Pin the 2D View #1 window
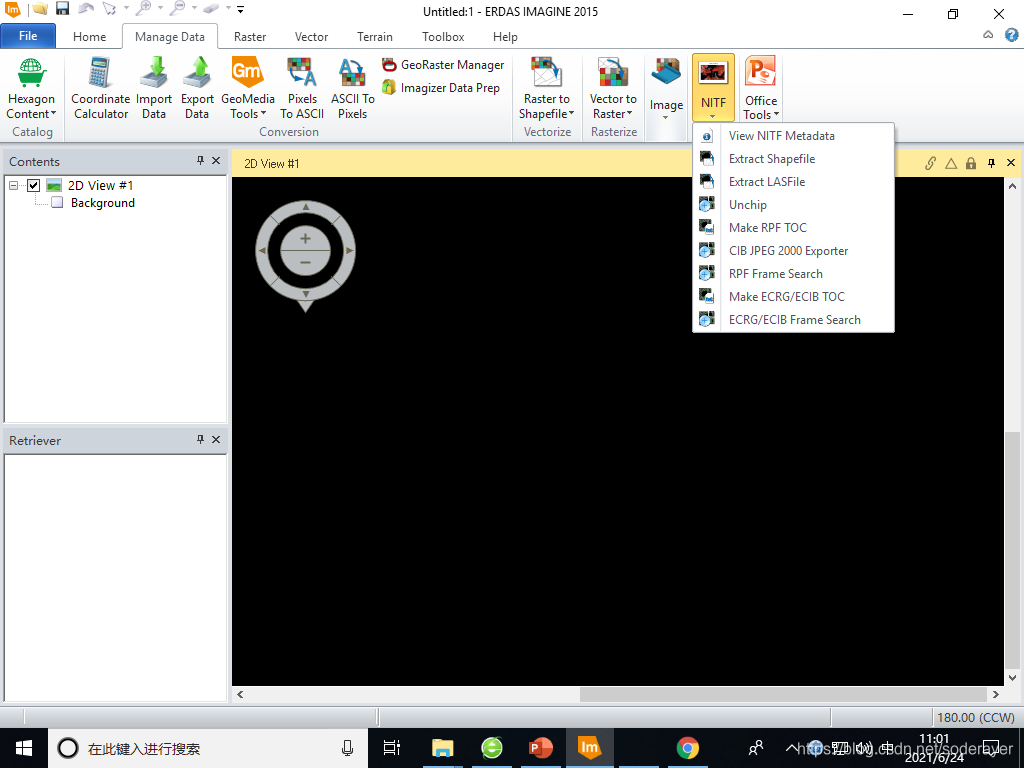Viewport: 1024px width, 768px height. 991,163
